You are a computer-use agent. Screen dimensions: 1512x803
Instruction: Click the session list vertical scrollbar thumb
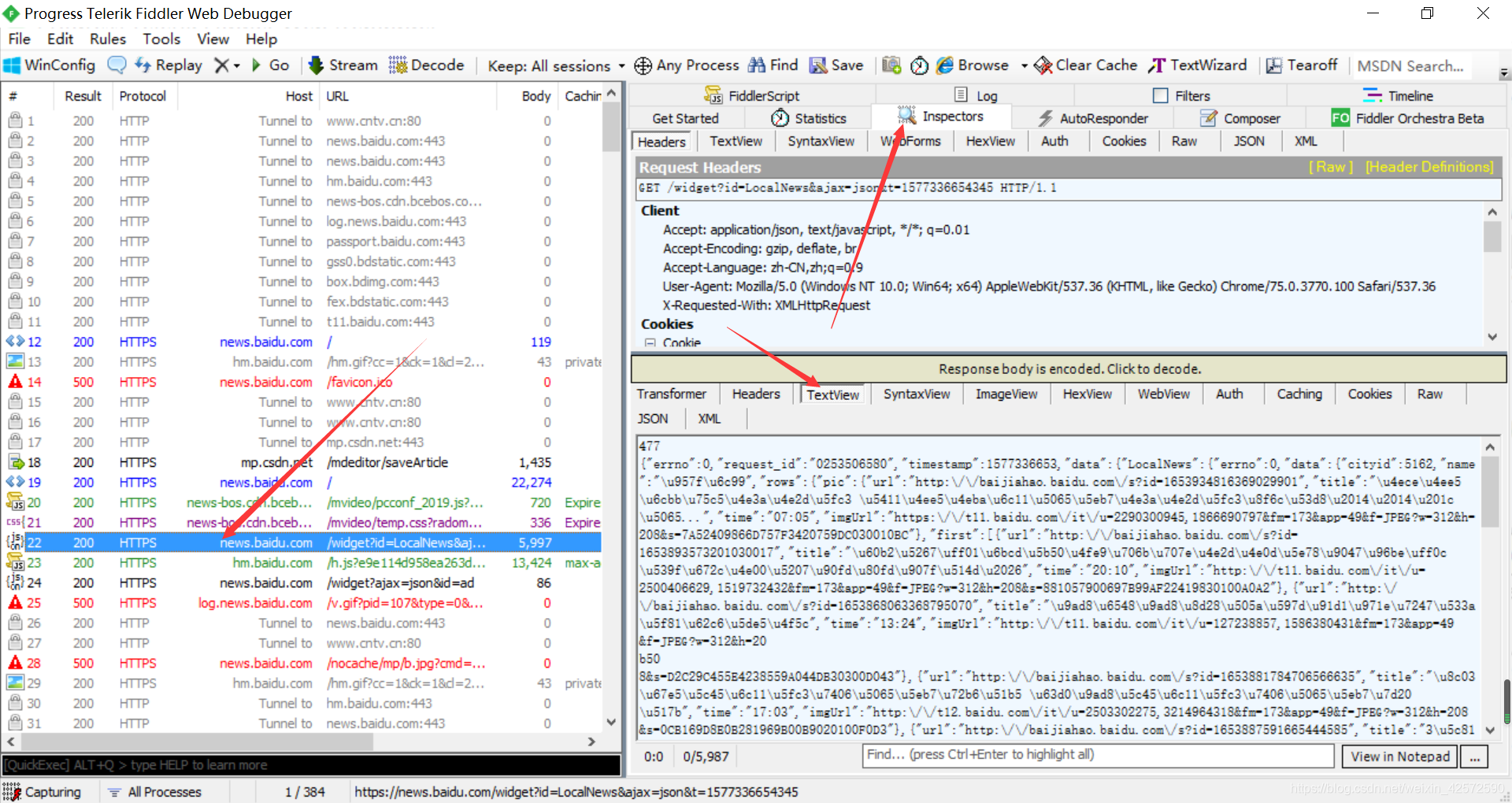click(611, 127)
